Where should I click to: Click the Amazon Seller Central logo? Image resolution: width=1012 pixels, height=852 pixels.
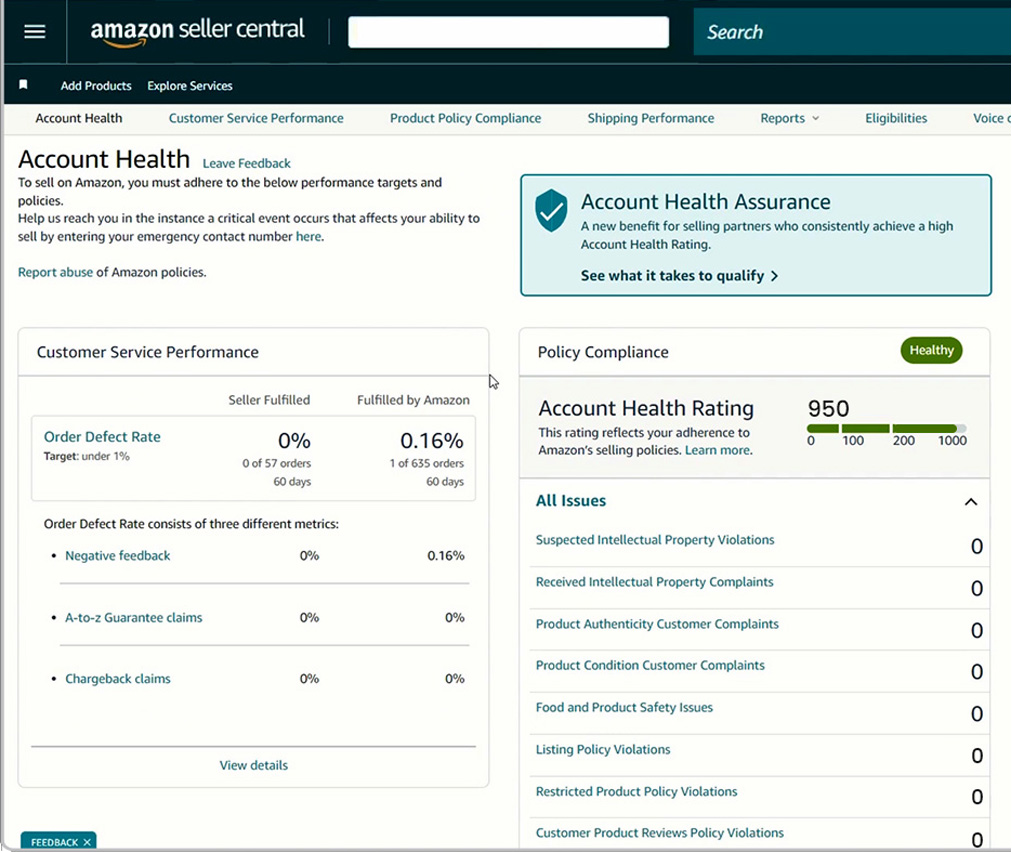197,31
